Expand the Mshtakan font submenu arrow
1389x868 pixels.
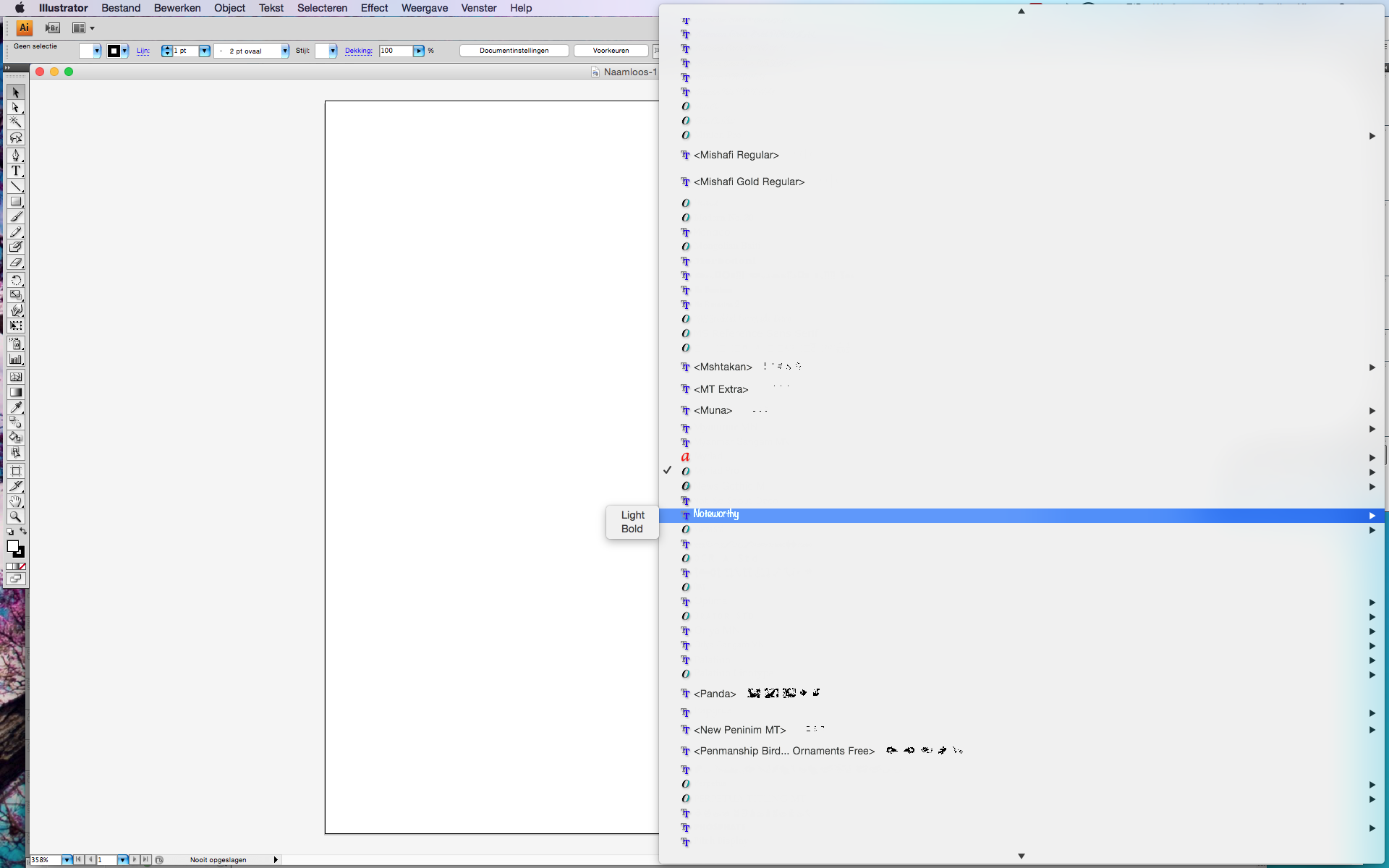[x=1372, y=367]
